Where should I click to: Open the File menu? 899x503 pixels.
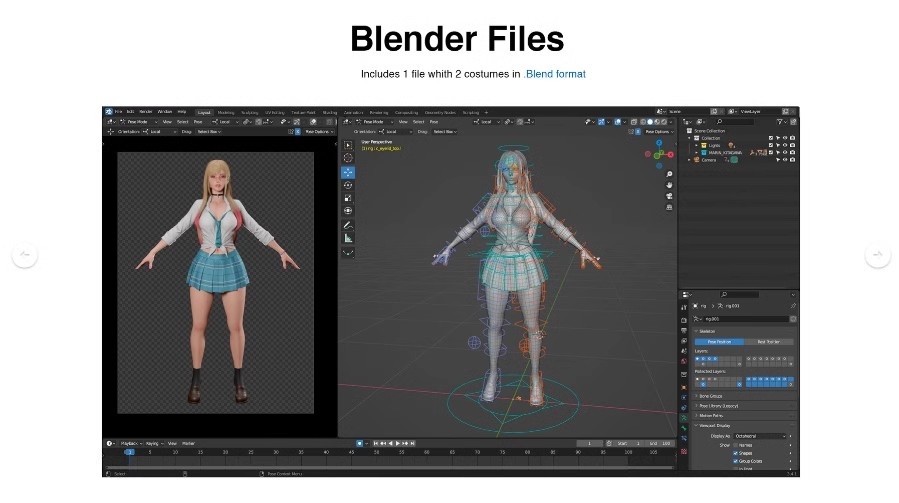[x=119, y=112]
